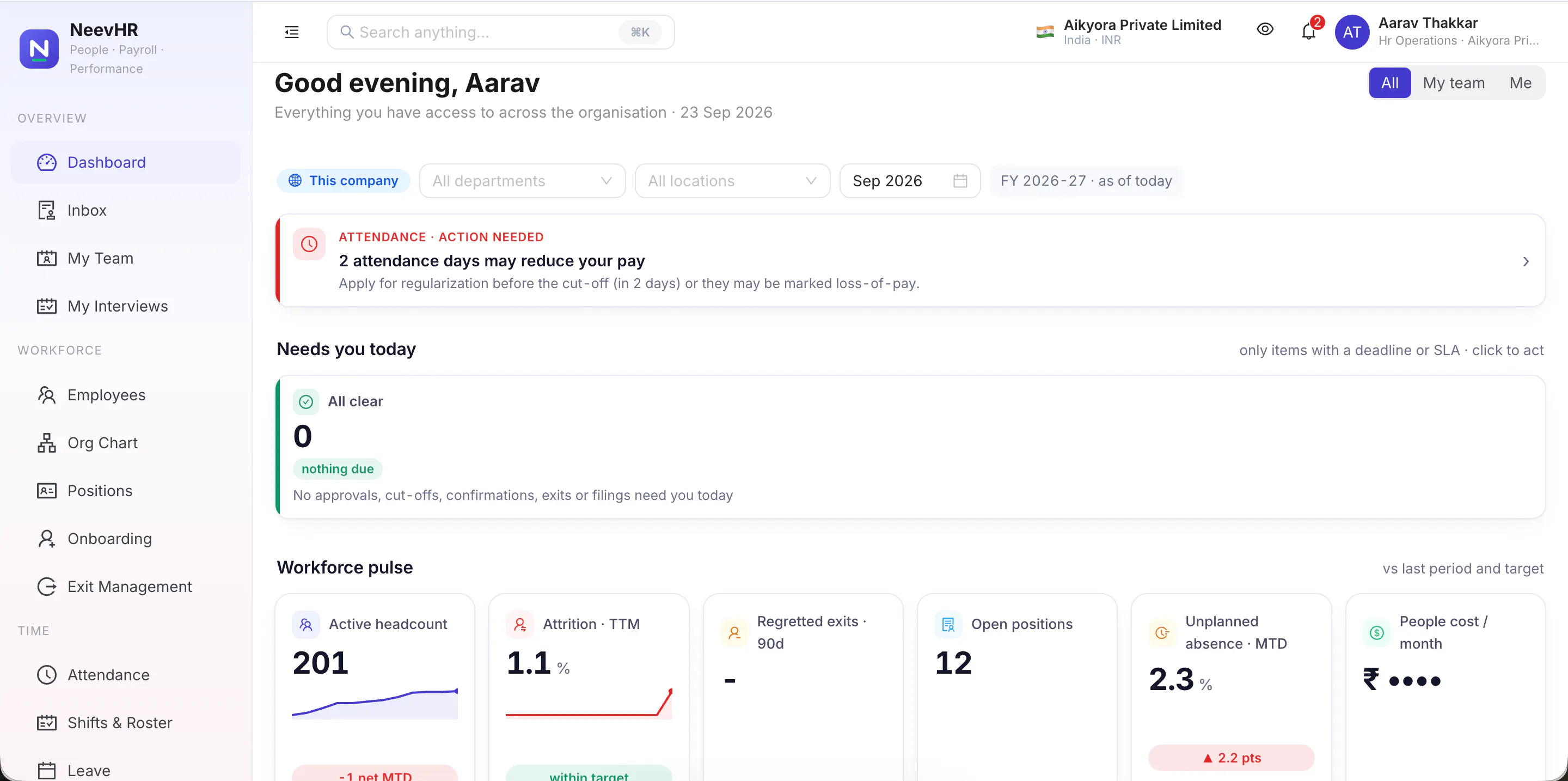Switch scope to Me
Screen dimensions: 1568x781
coord(1521,83)
